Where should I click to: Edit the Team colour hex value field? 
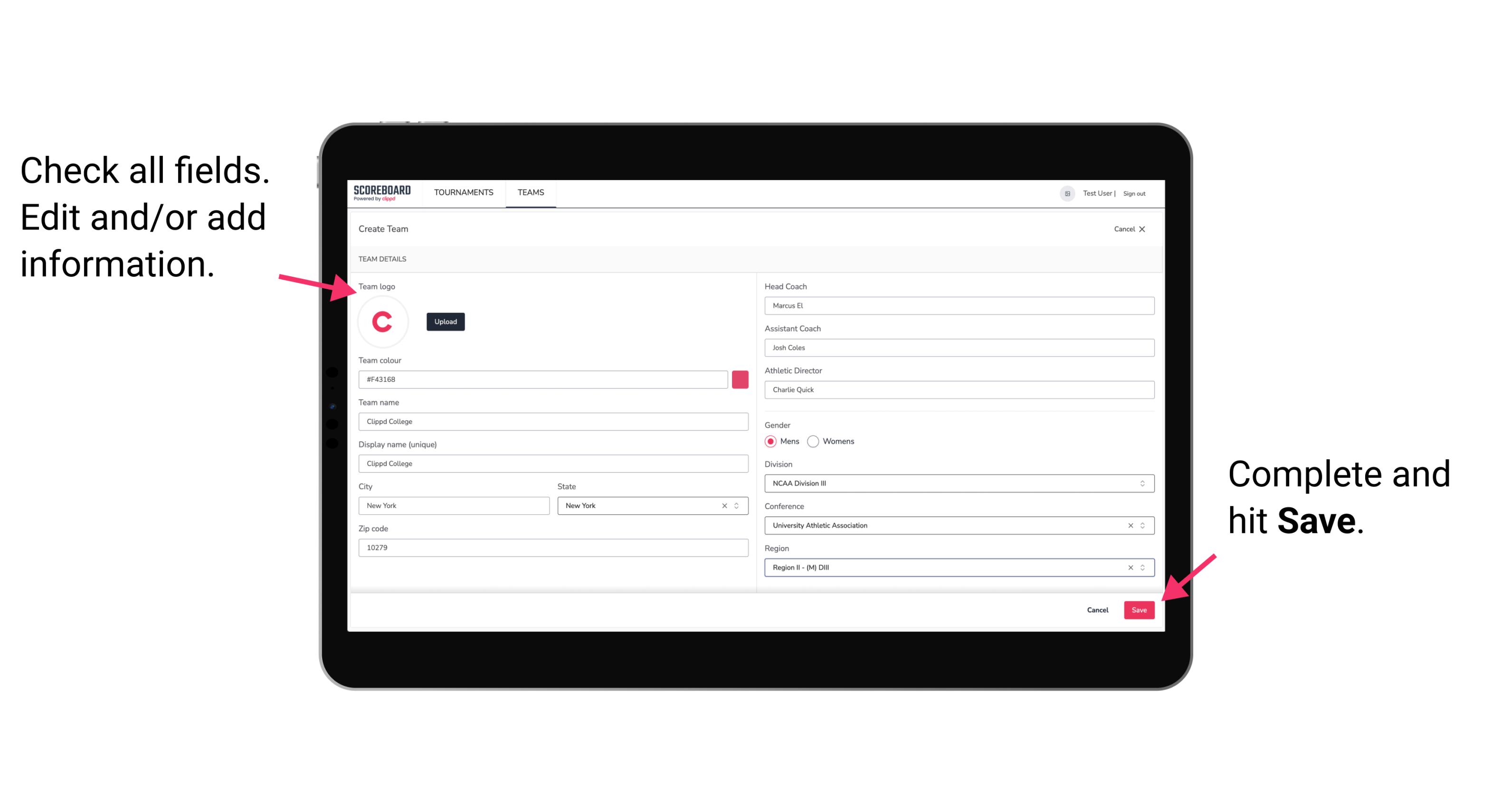pos(543,379)
